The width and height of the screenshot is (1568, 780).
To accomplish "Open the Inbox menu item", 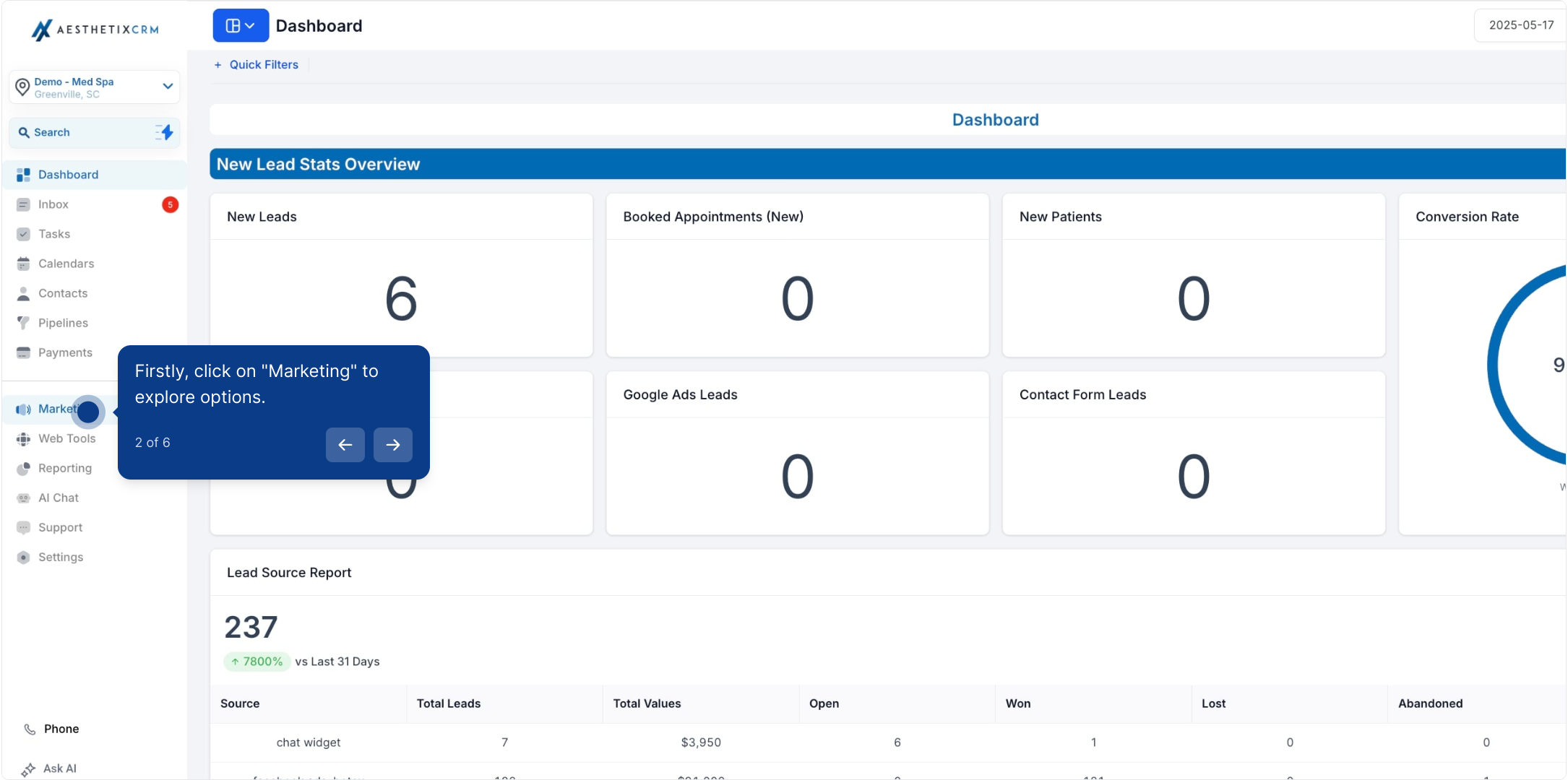I will tap(95, 204).
